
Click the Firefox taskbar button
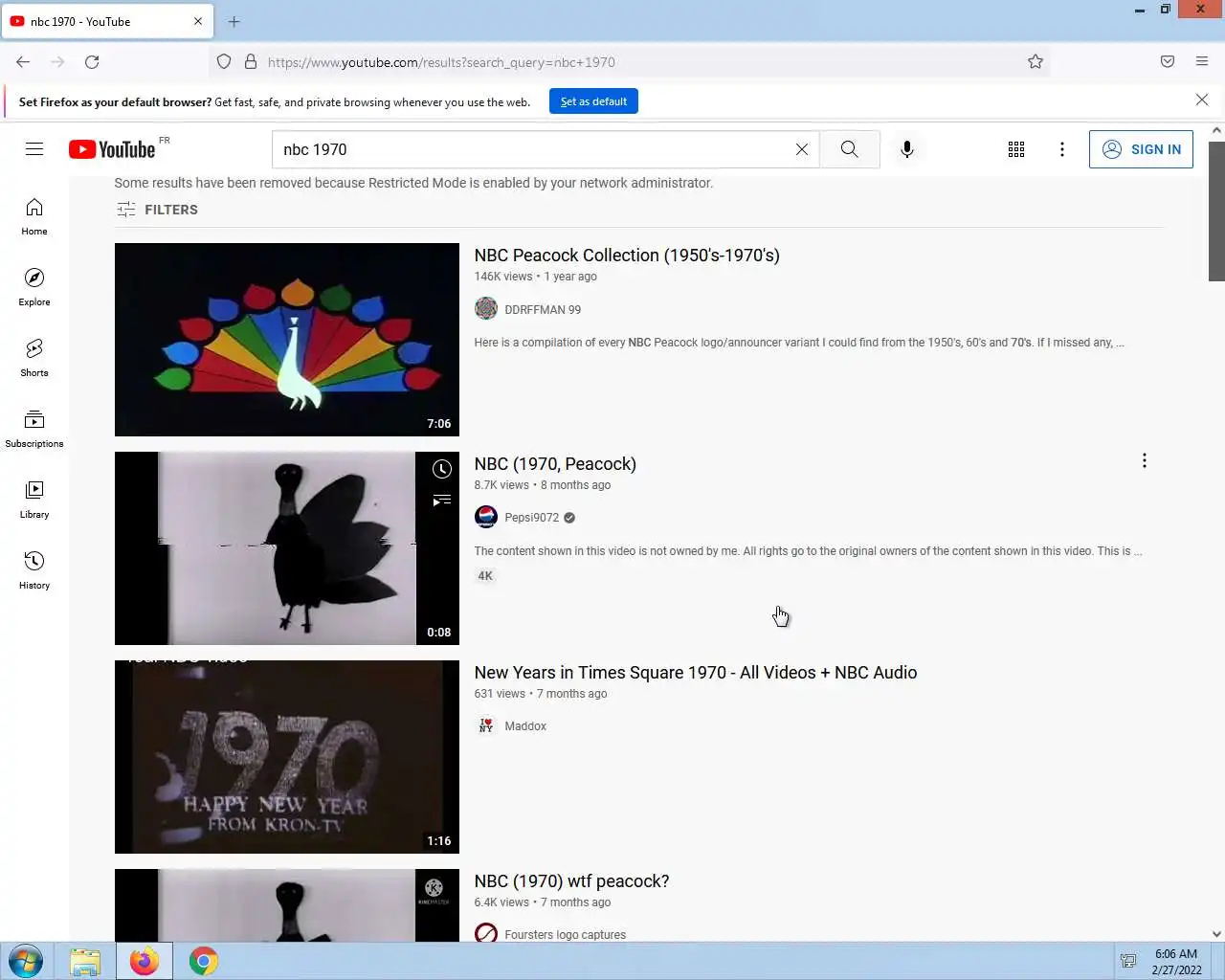145,961
